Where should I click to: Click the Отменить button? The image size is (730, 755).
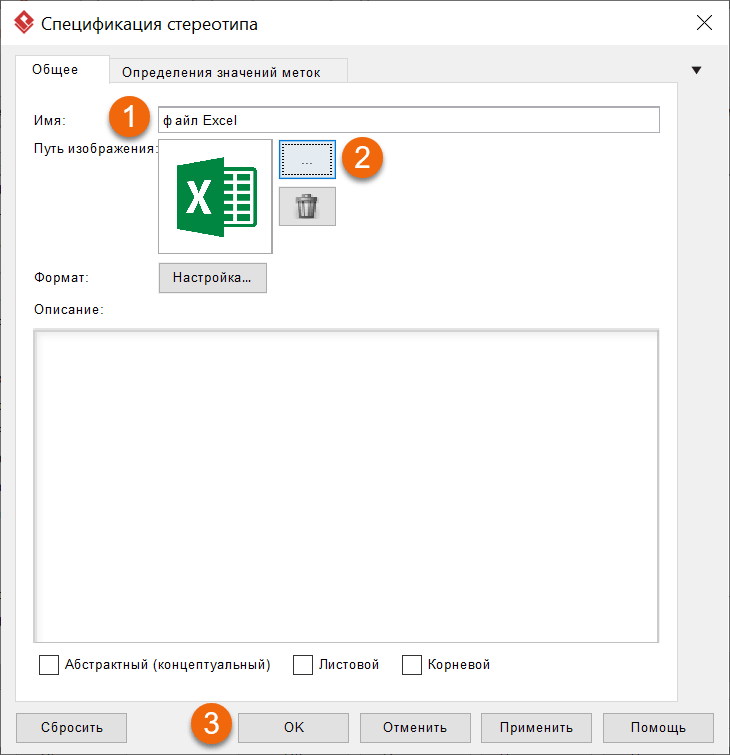pyautogui.click(x=415, y=727)
